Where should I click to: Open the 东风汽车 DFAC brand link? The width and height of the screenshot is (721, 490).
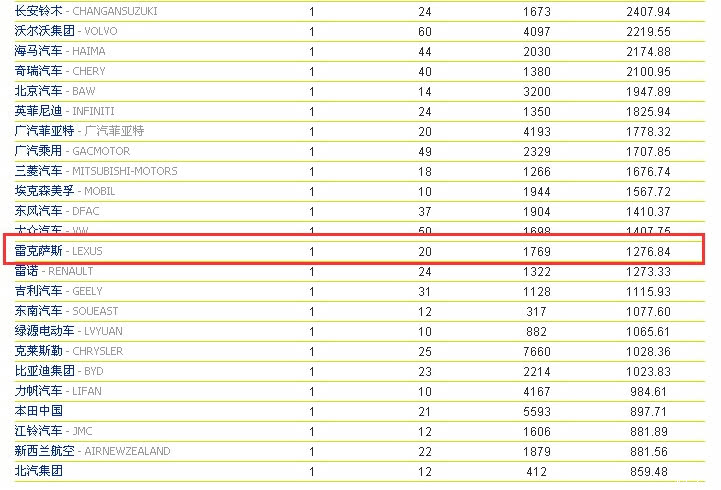57,211
